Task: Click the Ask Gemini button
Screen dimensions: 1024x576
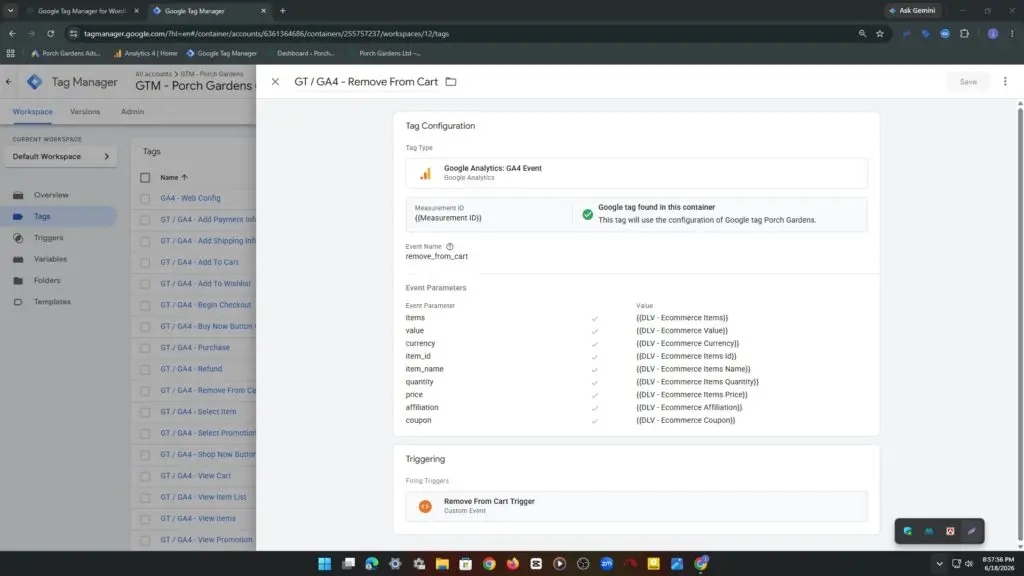Action: pos(912,10)
